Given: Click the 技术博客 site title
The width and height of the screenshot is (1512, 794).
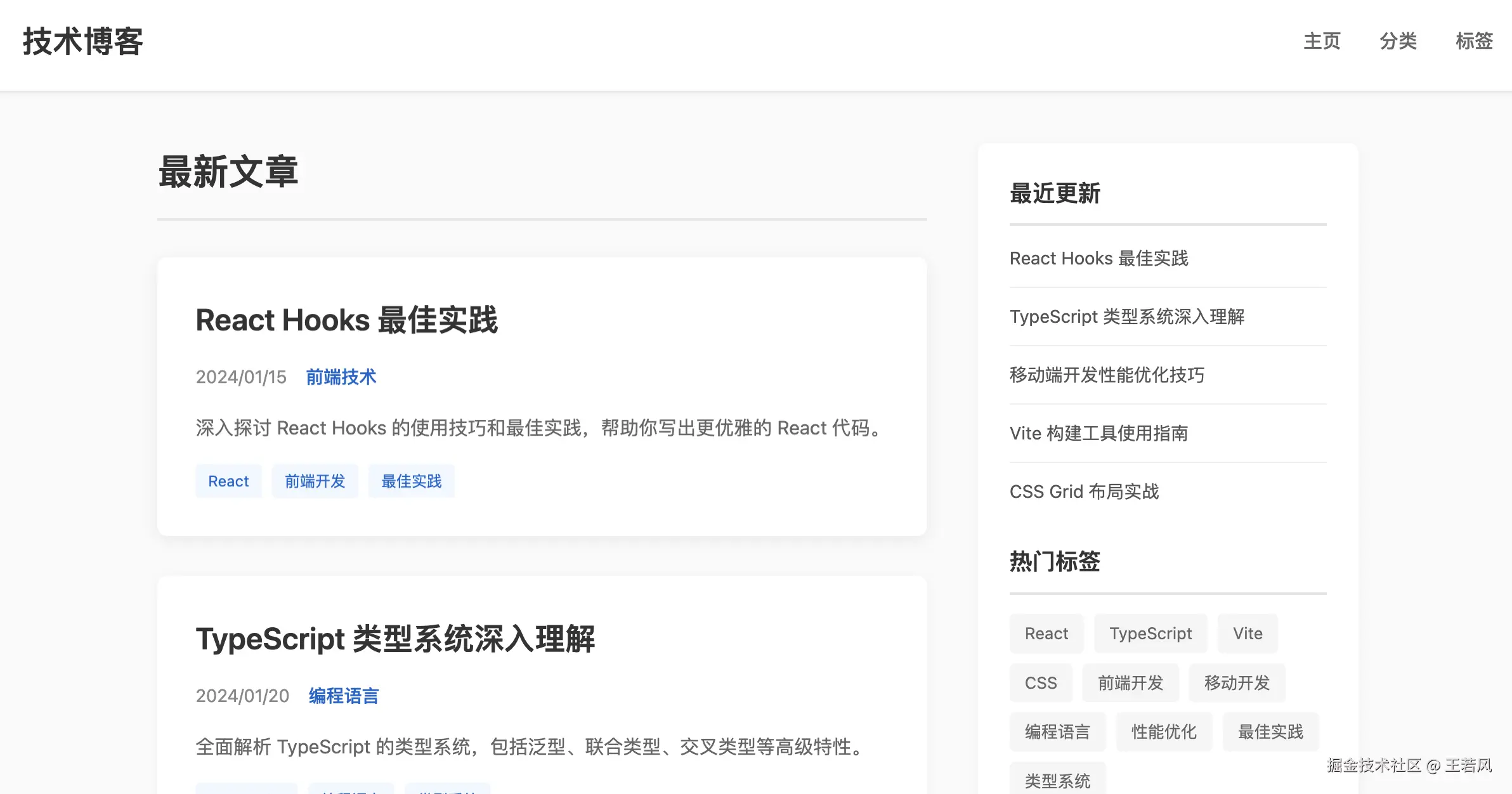Looking at the screenshot, I should 83,42.
